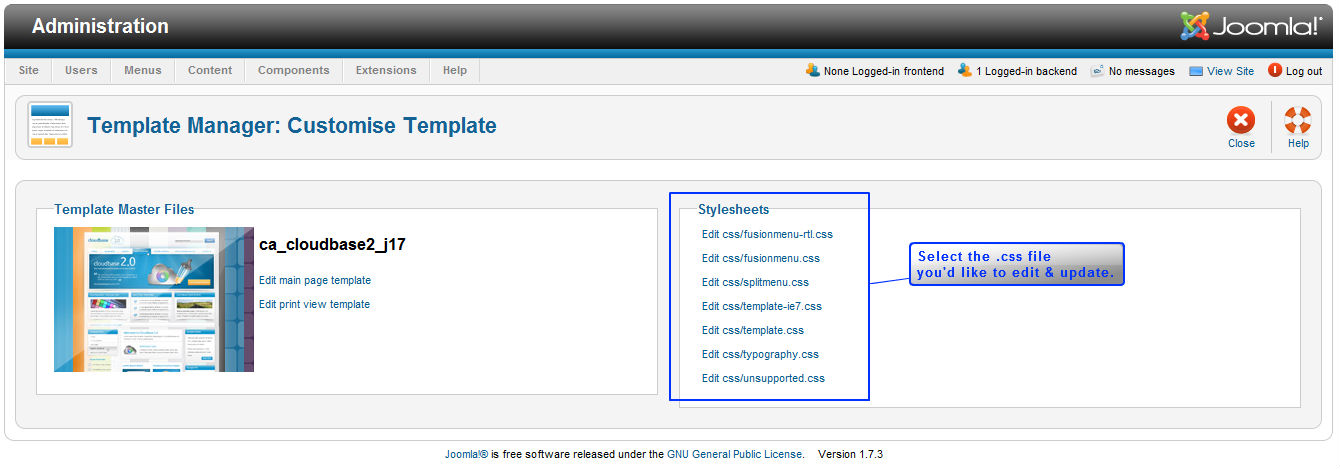Click the Joomla!® footer link
Viewport: 1340px width, 469px height.
pos(466,454)
